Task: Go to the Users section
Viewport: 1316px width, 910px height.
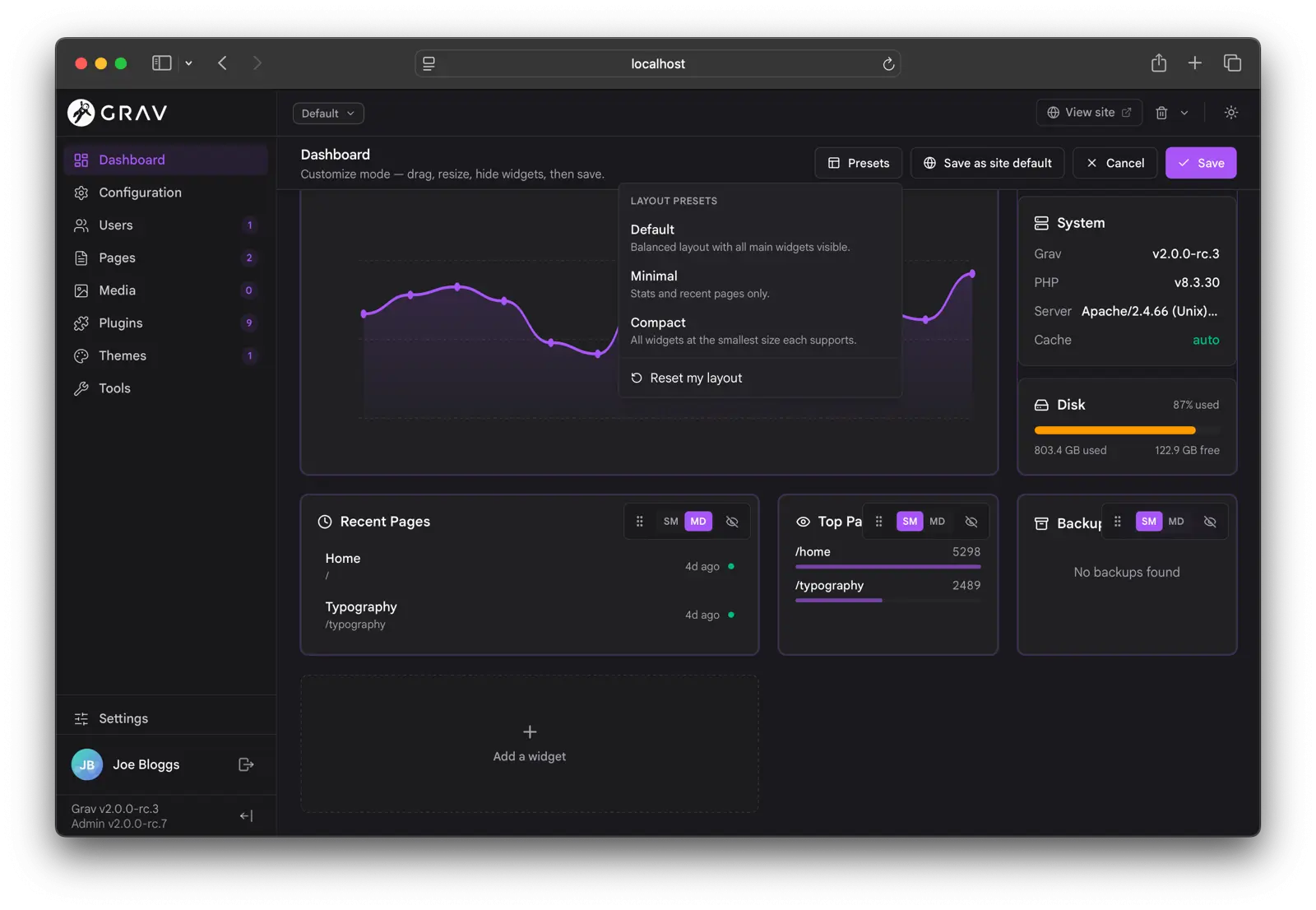Action: [x=165, y=225]
